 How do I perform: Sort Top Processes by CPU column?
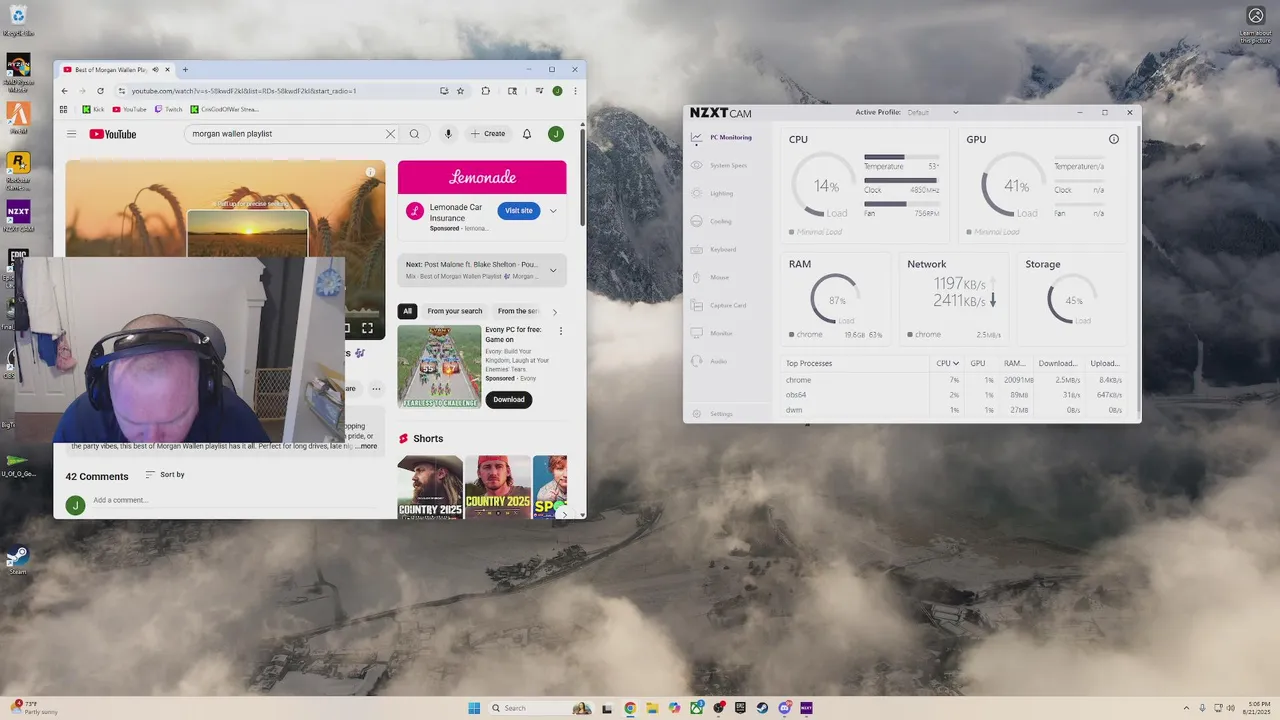tap(947, 363)
